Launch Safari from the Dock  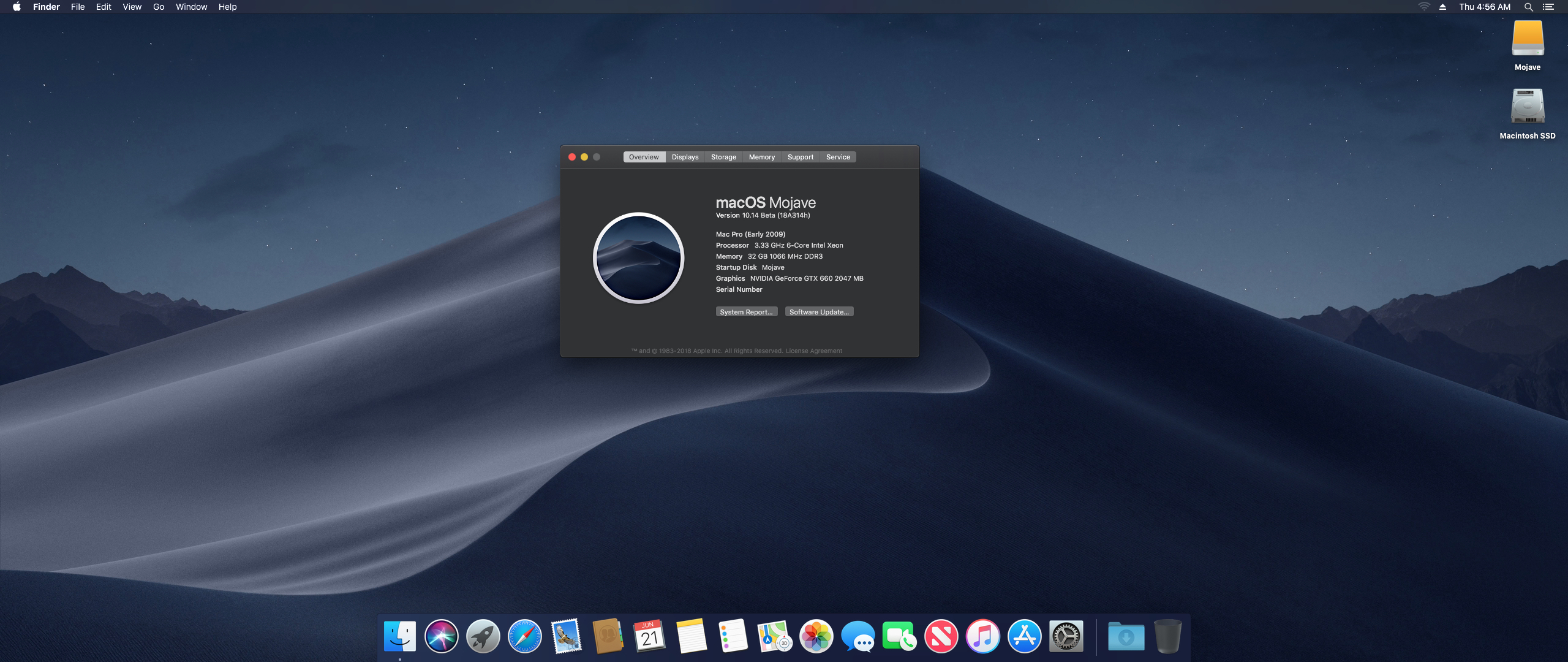[525, 636]
